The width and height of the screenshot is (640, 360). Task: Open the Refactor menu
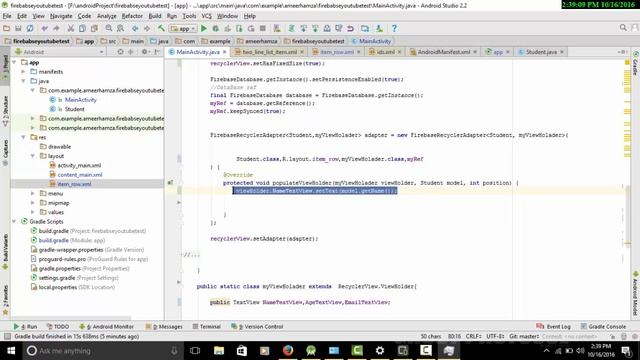click(132, 16)
